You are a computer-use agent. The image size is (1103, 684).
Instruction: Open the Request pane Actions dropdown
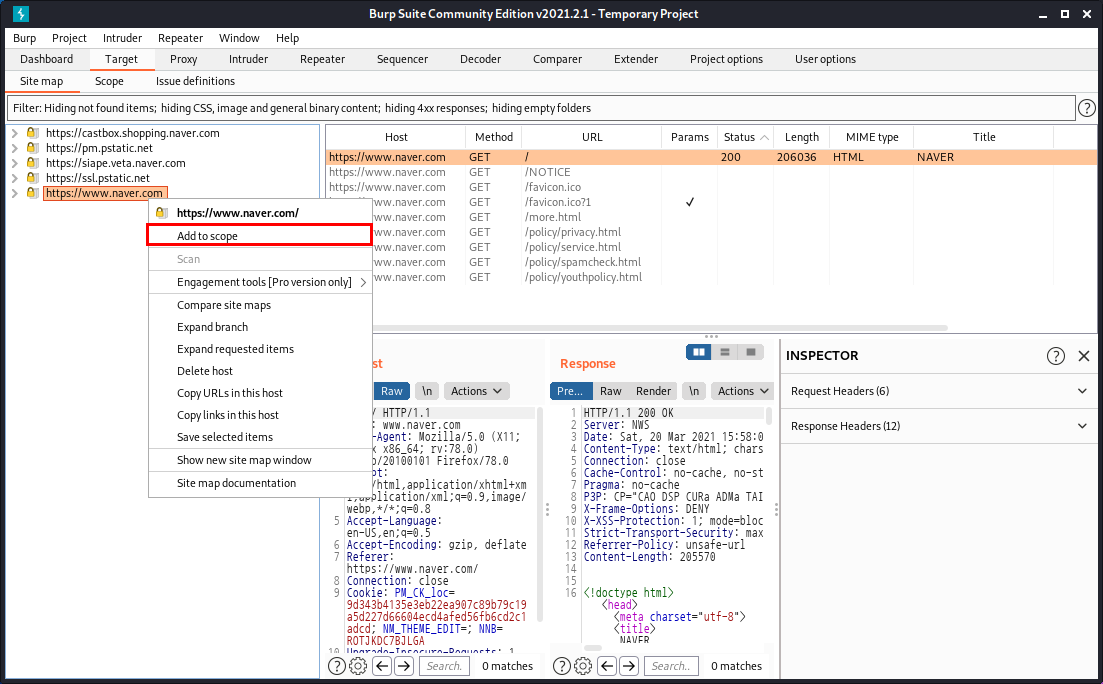476,391
